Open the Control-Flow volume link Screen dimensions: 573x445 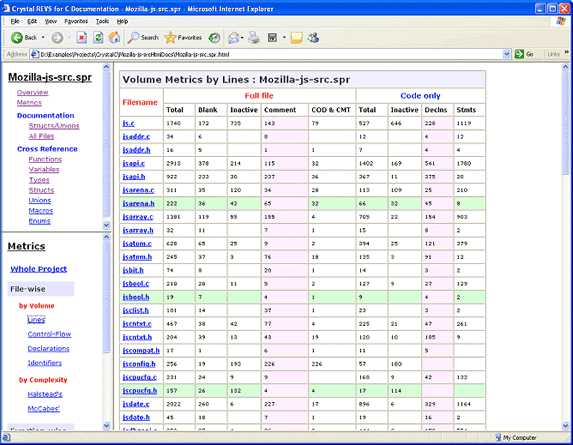pos(49,334)
